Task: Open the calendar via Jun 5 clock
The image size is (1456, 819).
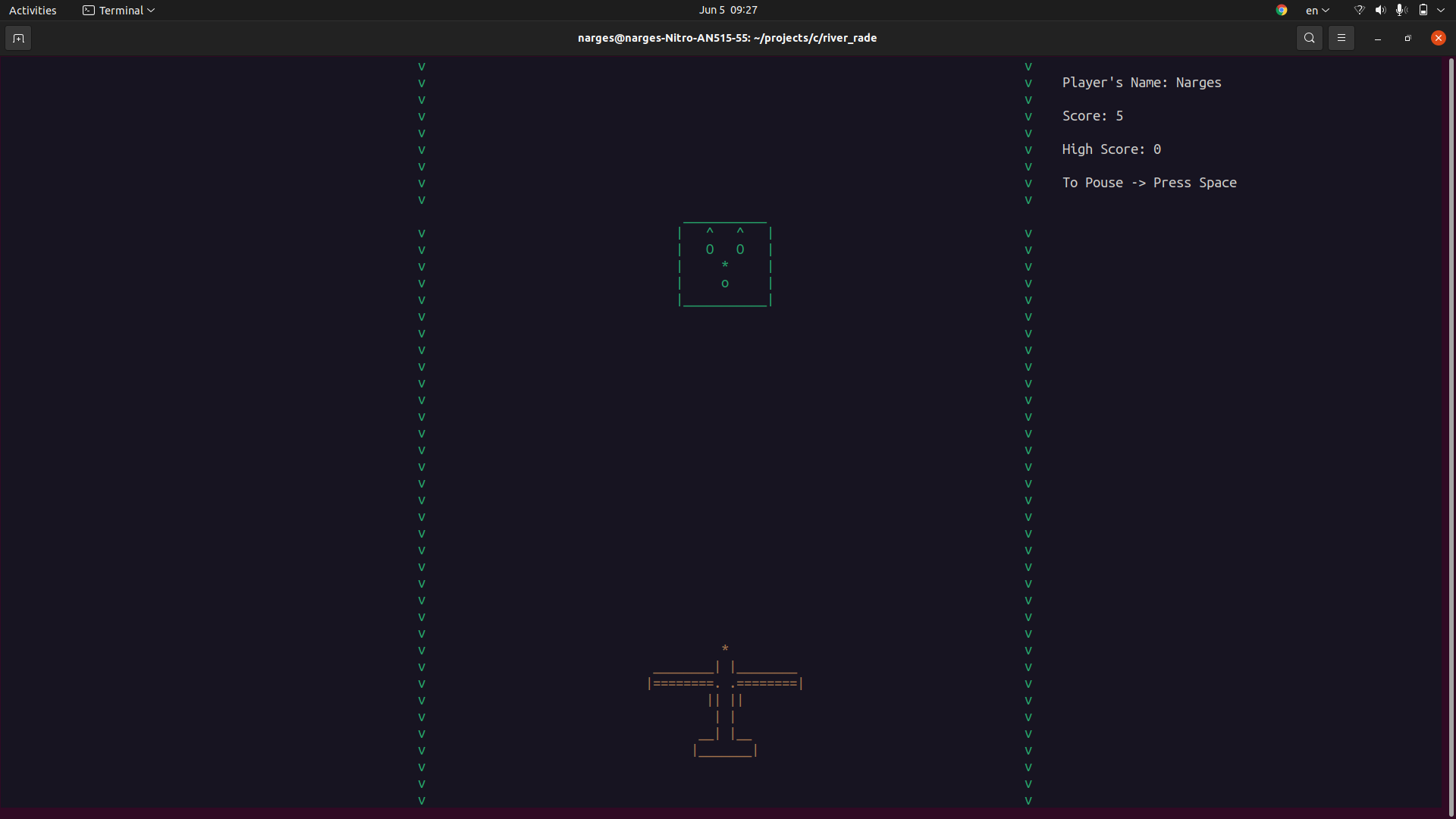Action: [x=727, y=10]
